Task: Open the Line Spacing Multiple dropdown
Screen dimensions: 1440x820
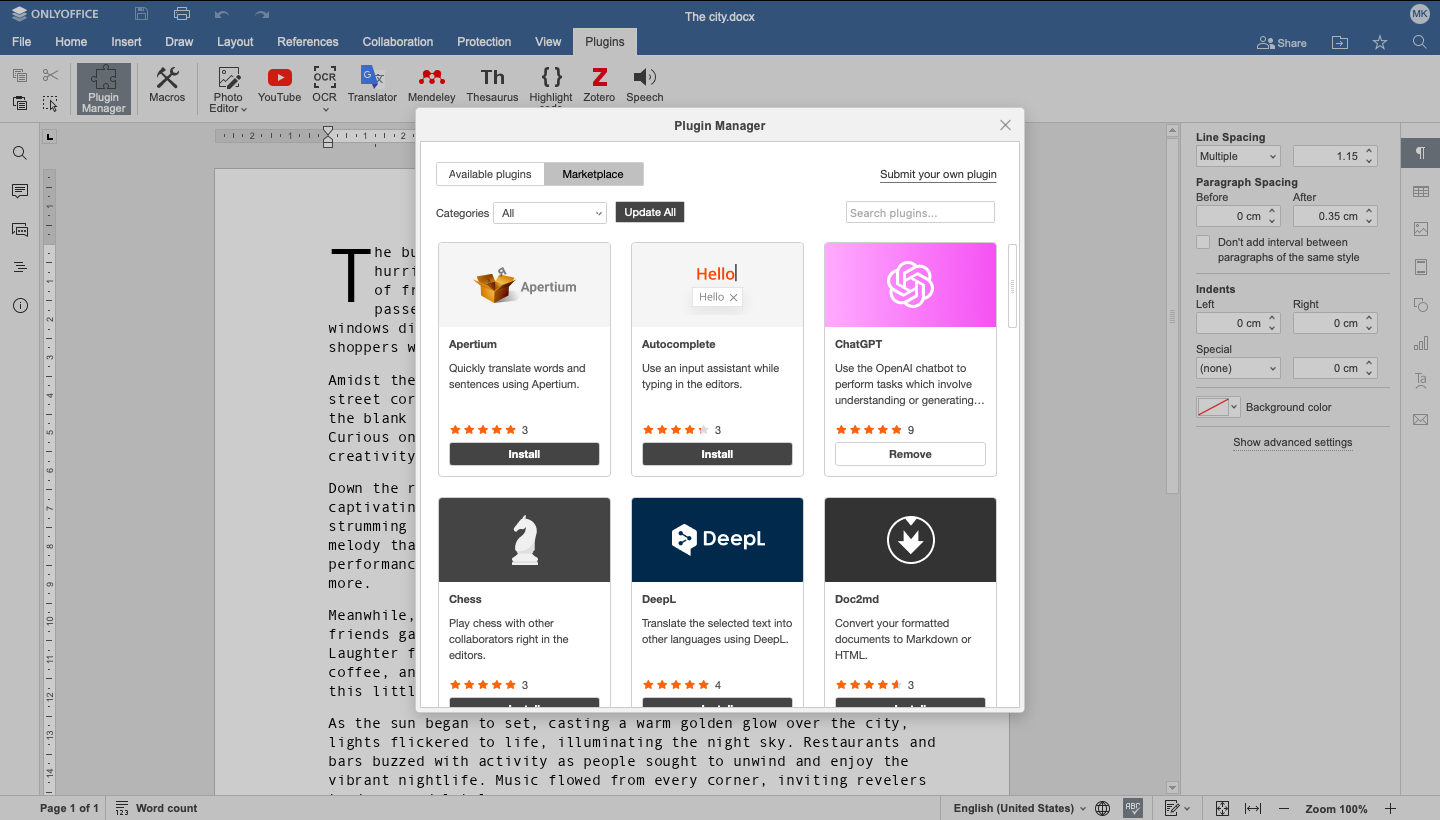Action: pyautogui.click(x=1238, y=156)
